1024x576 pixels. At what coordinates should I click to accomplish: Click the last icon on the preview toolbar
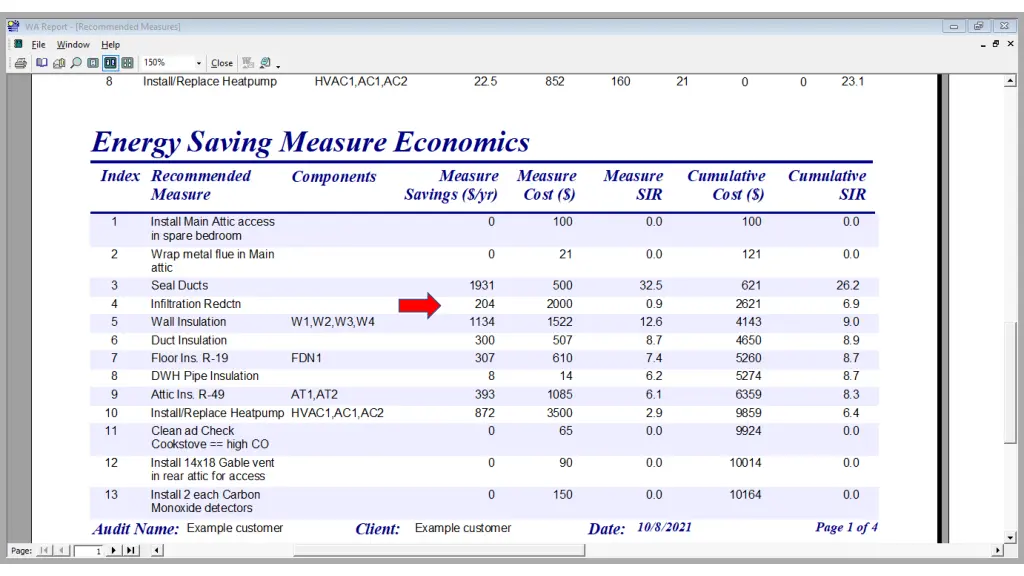265,63
